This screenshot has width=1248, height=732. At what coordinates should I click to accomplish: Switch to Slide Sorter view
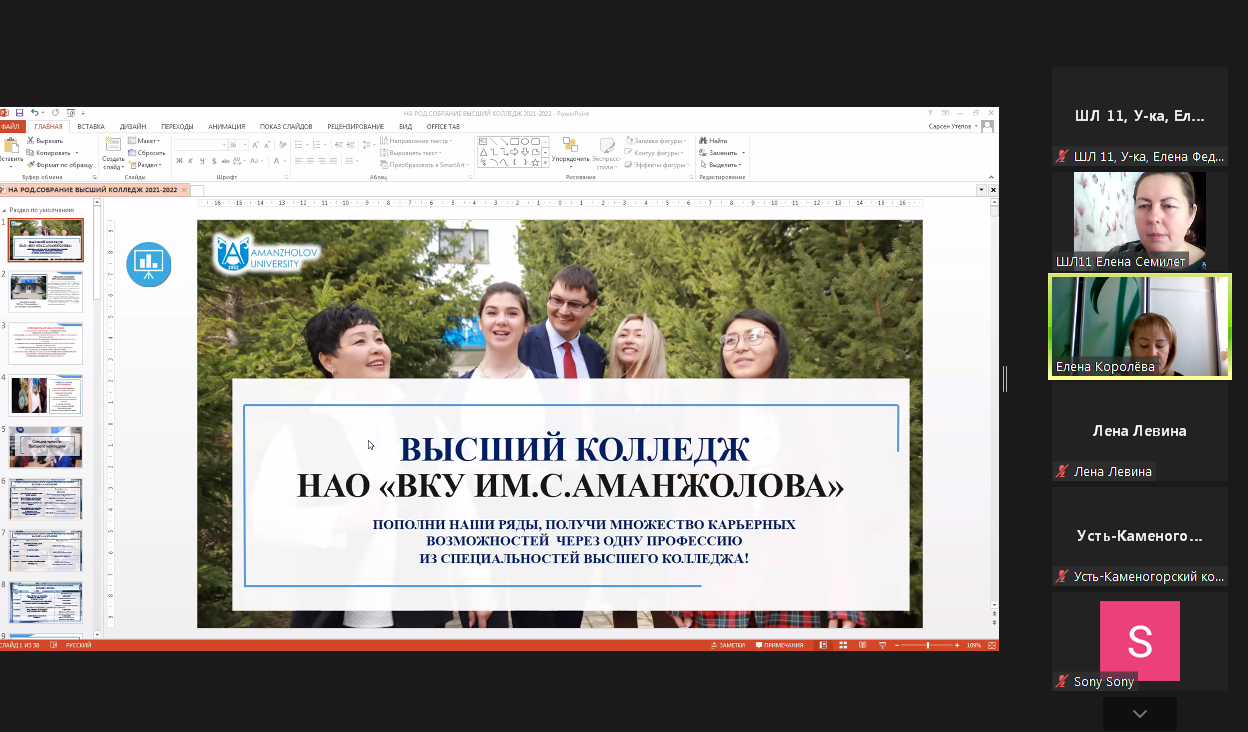pyautogui.click(x=843, y=645)
